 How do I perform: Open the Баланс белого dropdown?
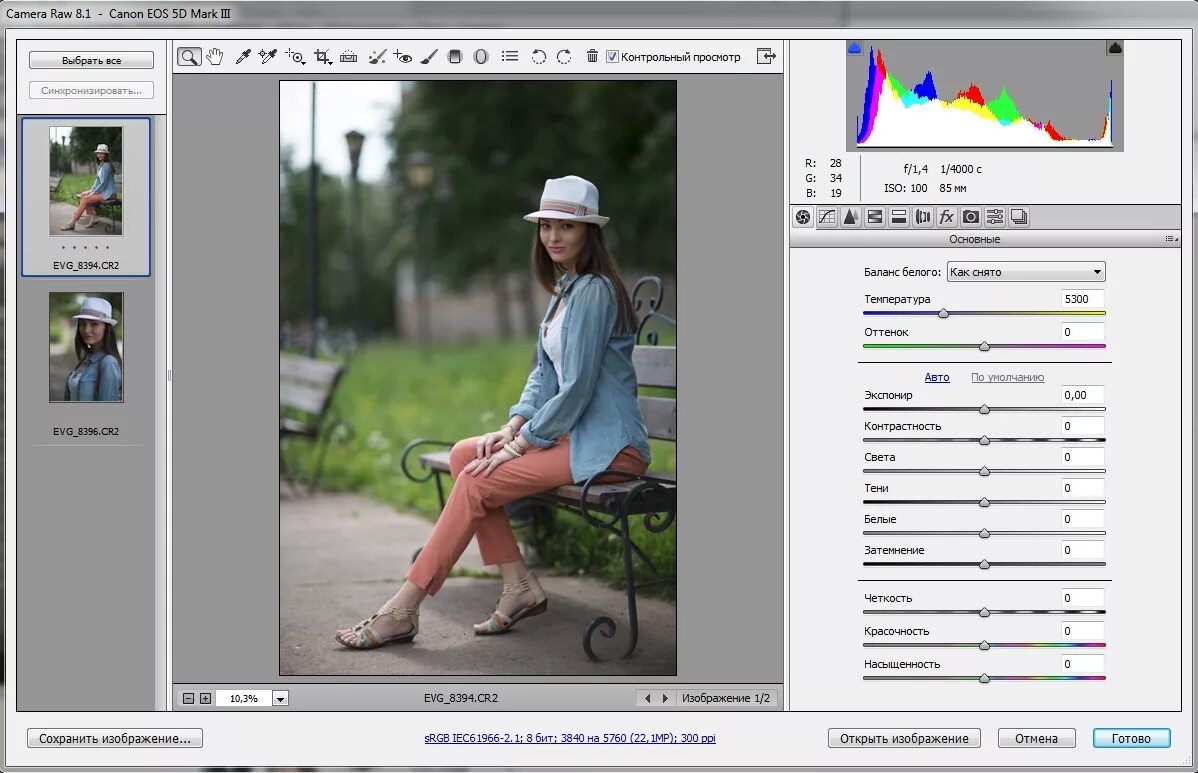[1025, 272]
